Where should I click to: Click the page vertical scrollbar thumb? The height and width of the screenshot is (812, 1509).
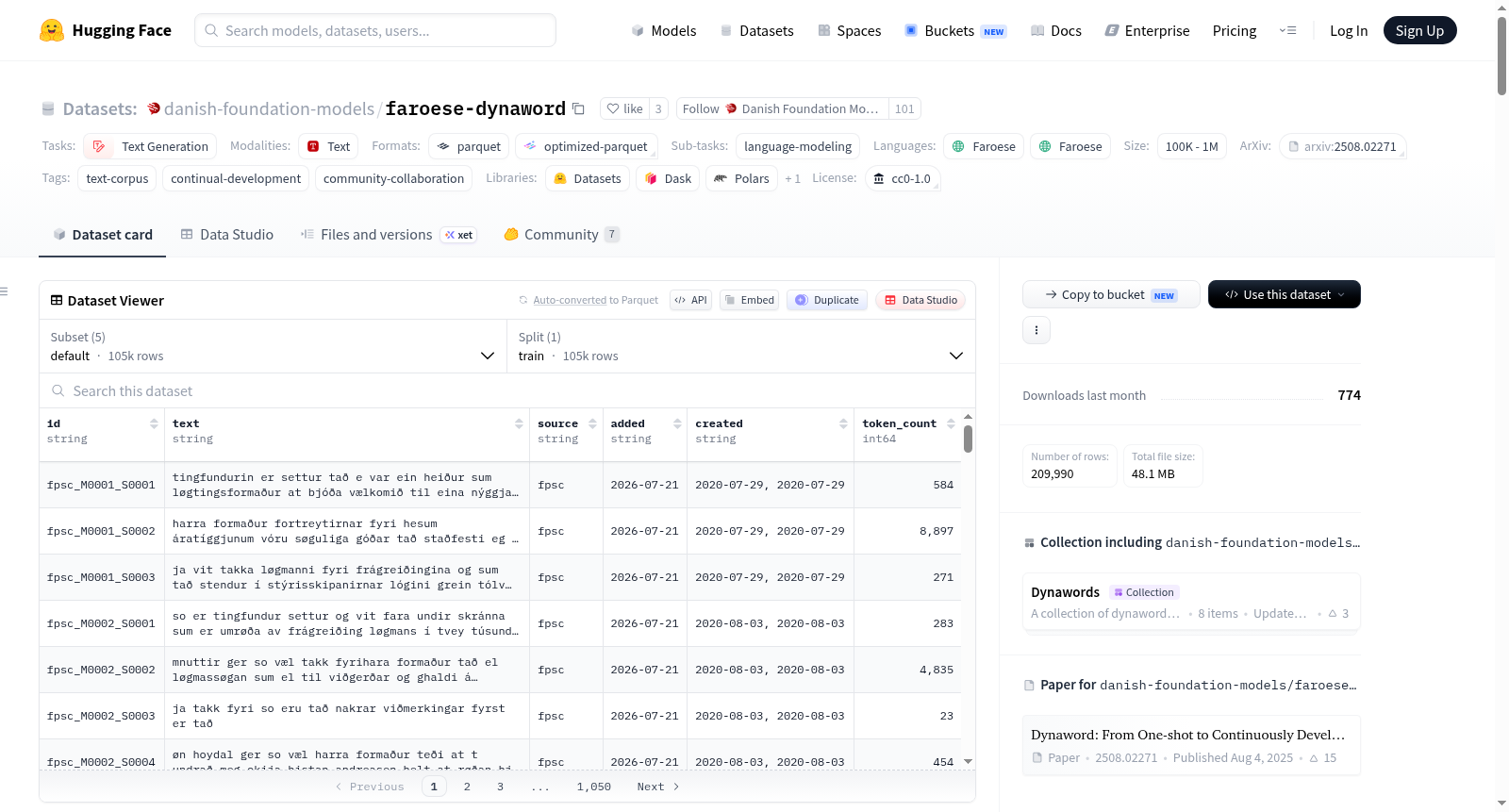tap(1501, 57)
